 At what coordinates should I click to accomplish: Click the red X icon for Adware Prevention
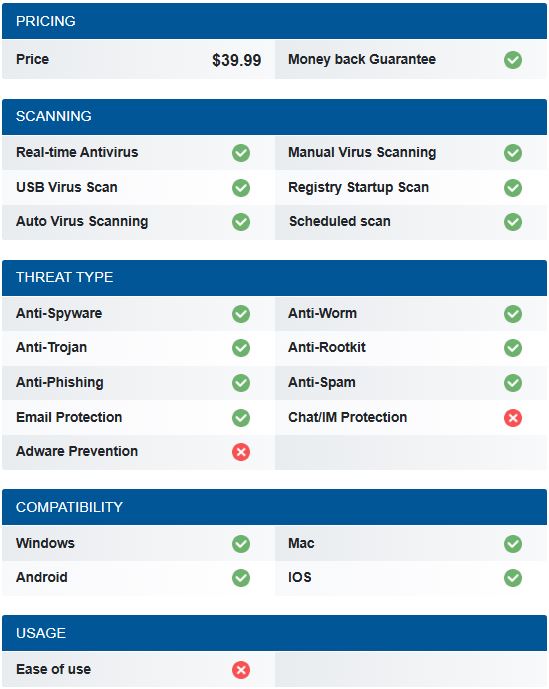pyautogui.click(x=241, y=452)
